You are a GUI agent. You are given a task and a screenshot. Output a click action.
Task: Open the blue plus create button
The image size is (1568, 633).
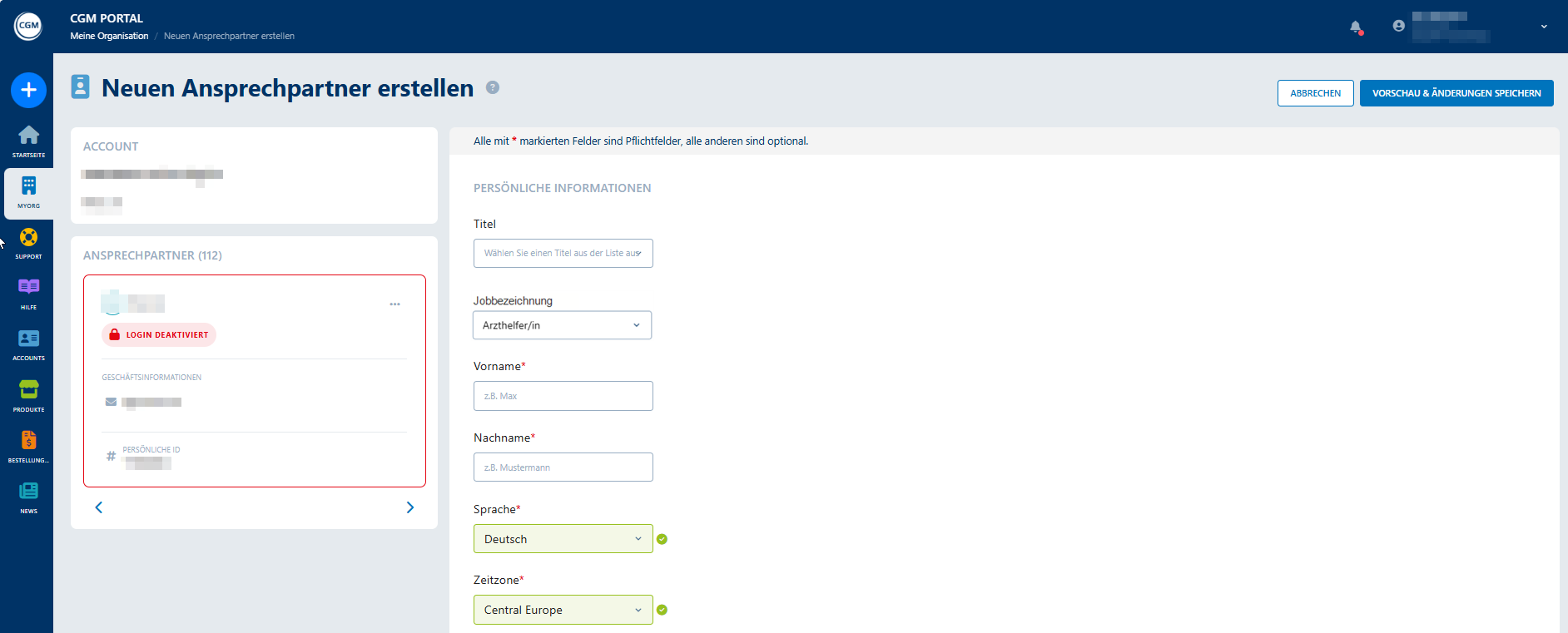tap(28, 90)
